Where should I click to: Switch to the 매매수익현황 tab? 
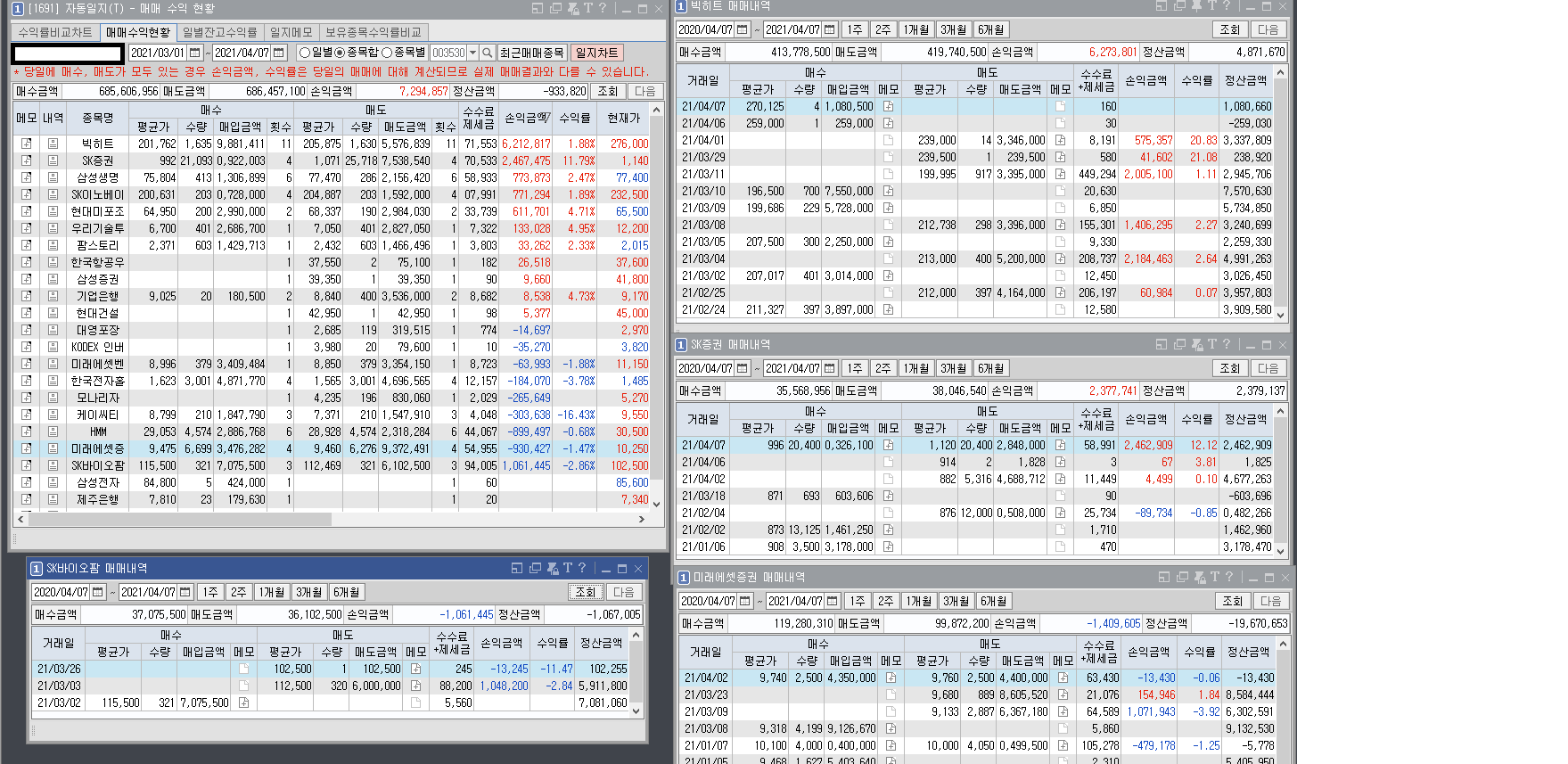pos(138,32)
